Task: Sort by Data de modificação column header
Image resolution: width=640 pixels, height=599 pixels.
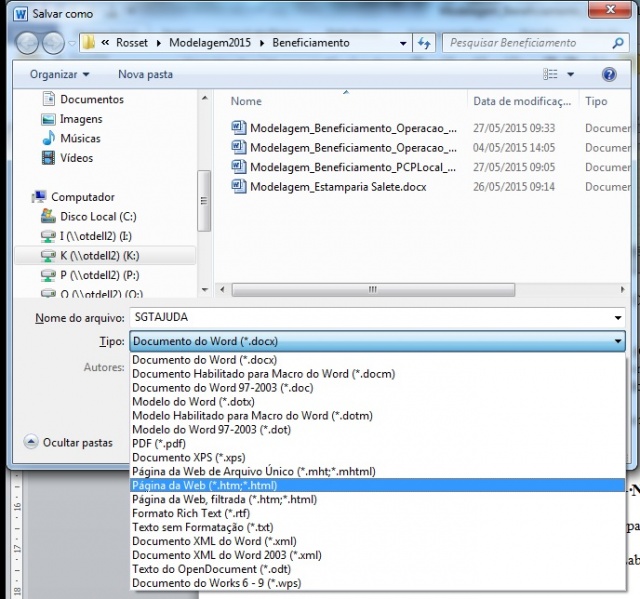Action: click(x=522, y=101)
